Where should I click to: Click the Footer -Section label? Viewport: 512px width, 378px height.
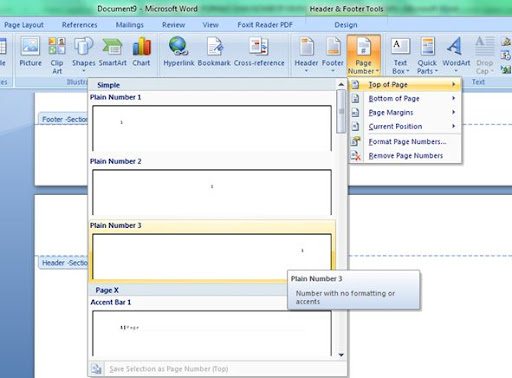coord(64,120)
